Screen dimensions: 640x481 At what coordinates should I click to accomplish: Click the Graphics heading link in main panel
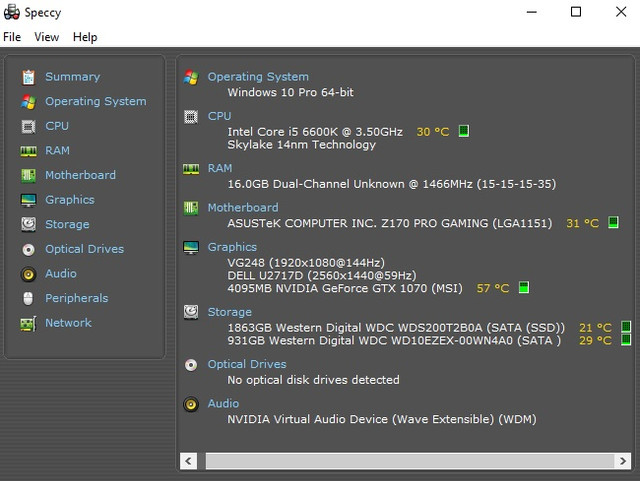pyautogui.click(x=232, y=247)
